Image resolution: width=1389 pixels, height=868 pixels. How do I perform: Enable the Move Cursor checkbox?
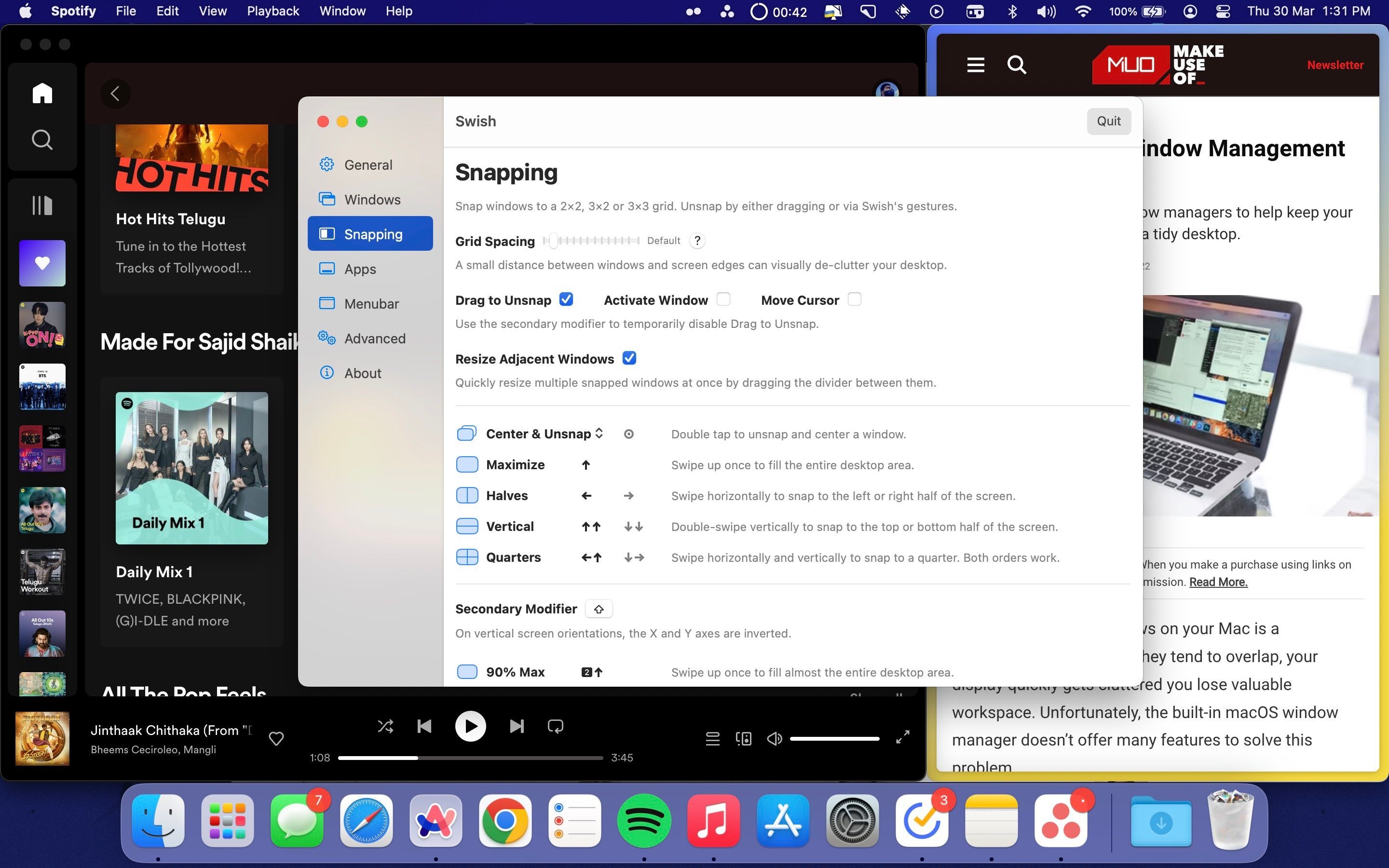[x=854, y=299]
